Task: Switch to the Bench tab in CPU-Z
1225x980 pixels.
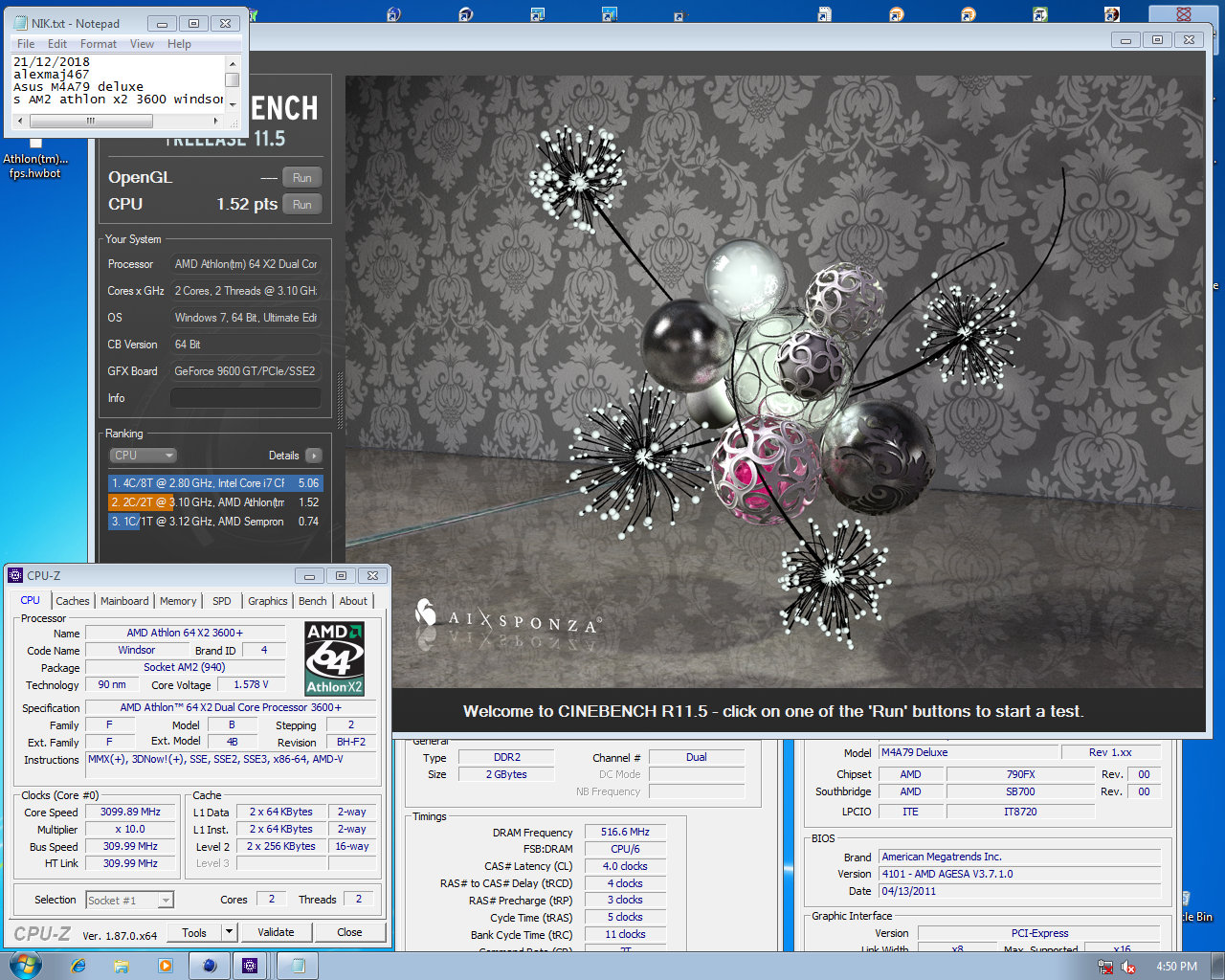Action: [x=313, y=601]
